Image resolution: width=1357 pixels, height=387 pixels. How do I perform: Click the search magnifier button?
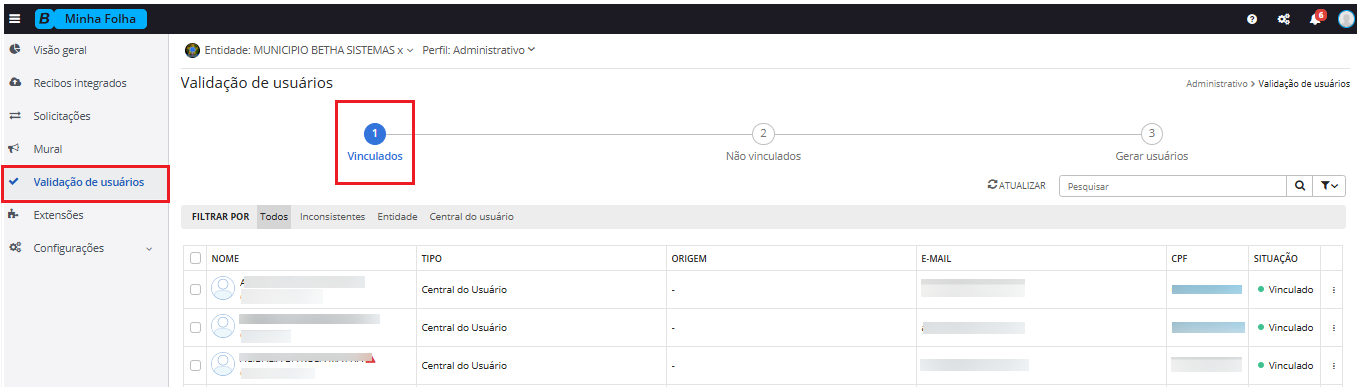[x=1299, y=186]
